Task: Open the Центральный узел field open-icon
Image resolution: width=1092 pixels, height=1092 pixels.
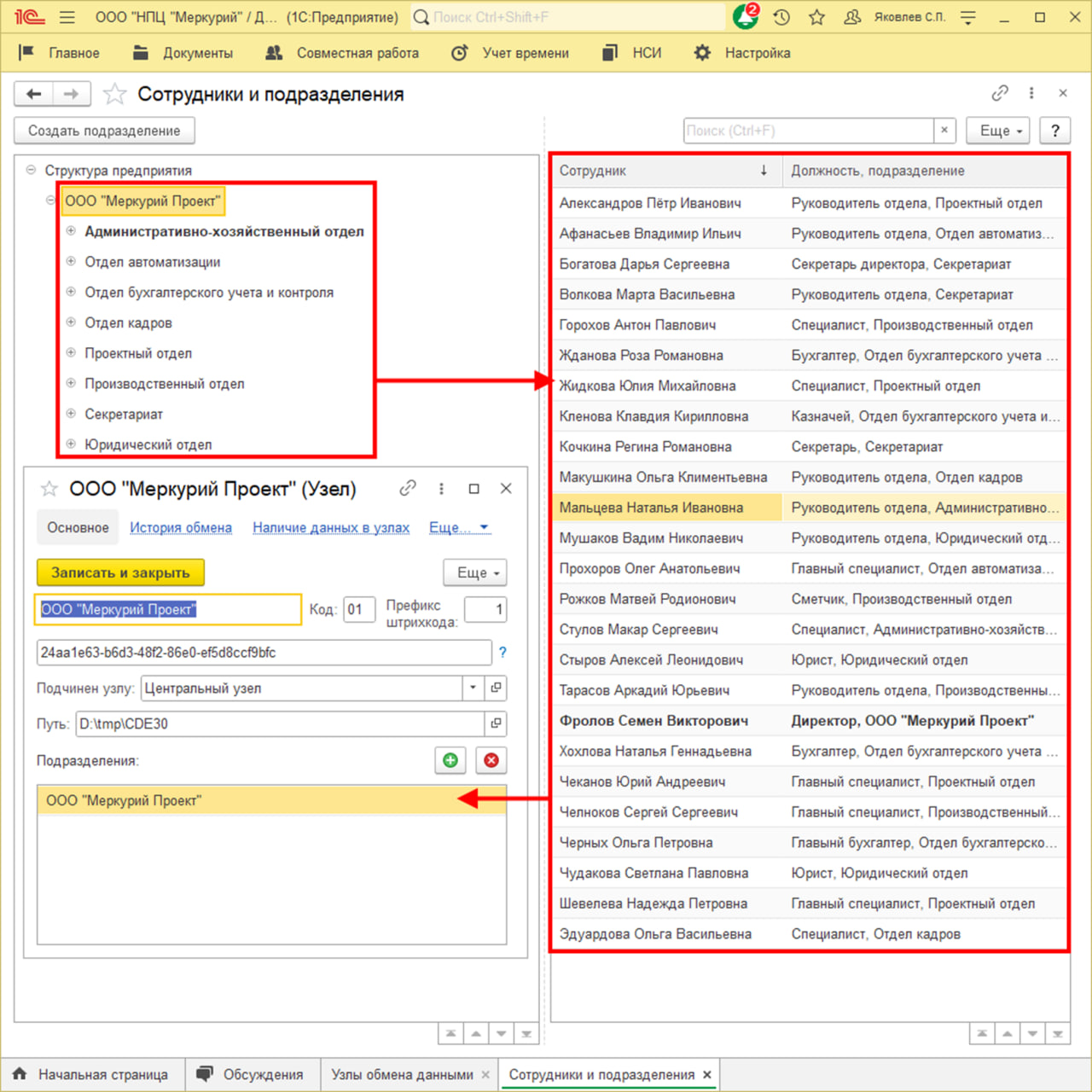Action: click(496, 688)
